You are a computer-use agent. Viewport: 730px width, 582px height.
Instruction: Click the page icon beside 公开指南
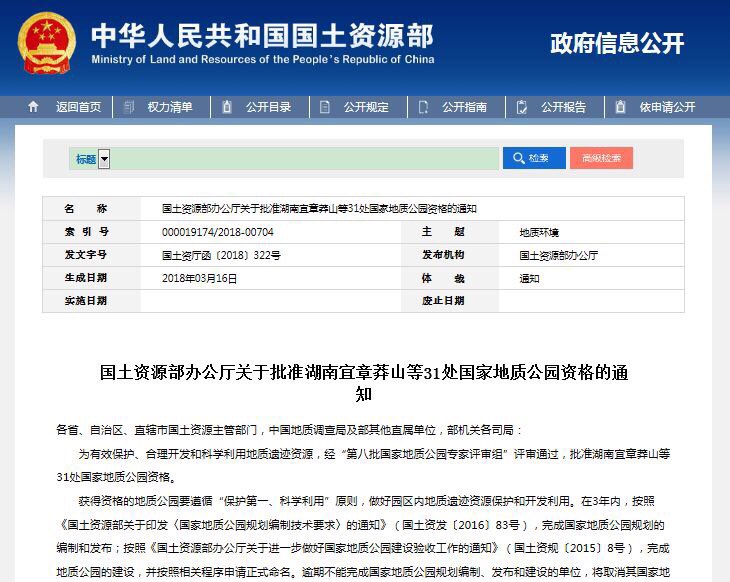[x=423, y=107]
